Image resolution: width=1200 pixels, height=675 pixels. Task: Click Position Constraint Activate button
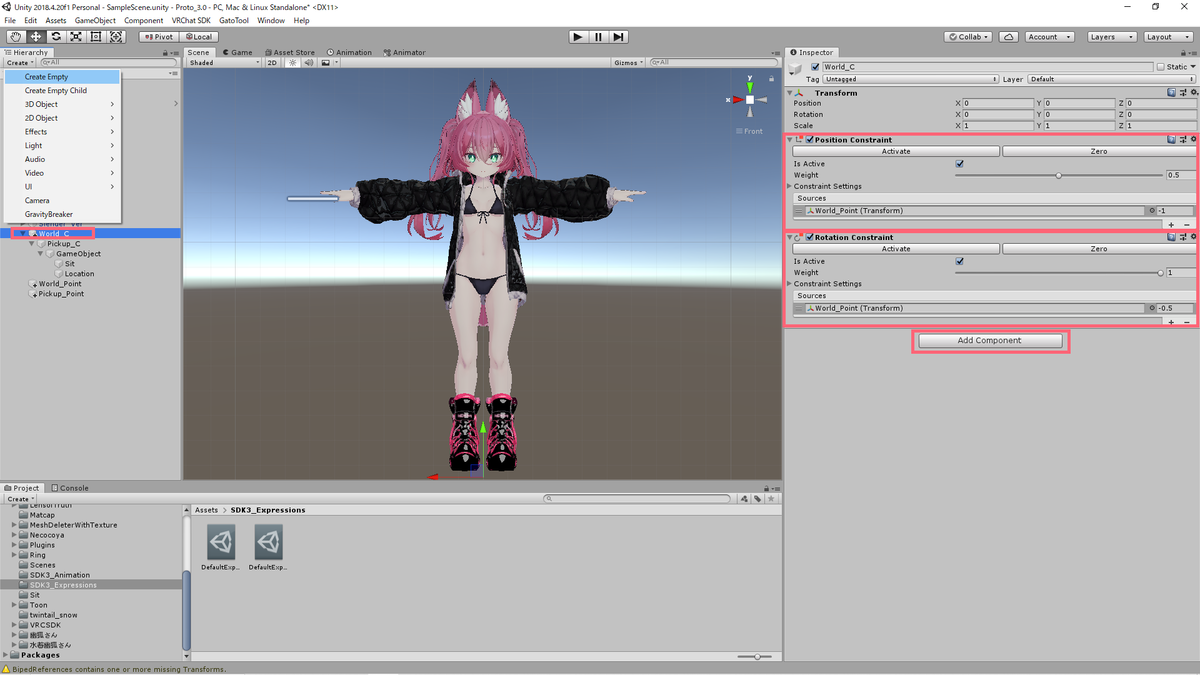coord(896,151)
